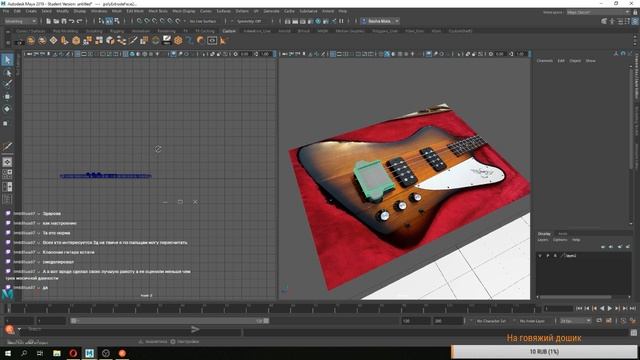This screenshot has width=640, height=360.
Task: Click the eye-in-rectangle shelf icon
Action: [212, 40]
